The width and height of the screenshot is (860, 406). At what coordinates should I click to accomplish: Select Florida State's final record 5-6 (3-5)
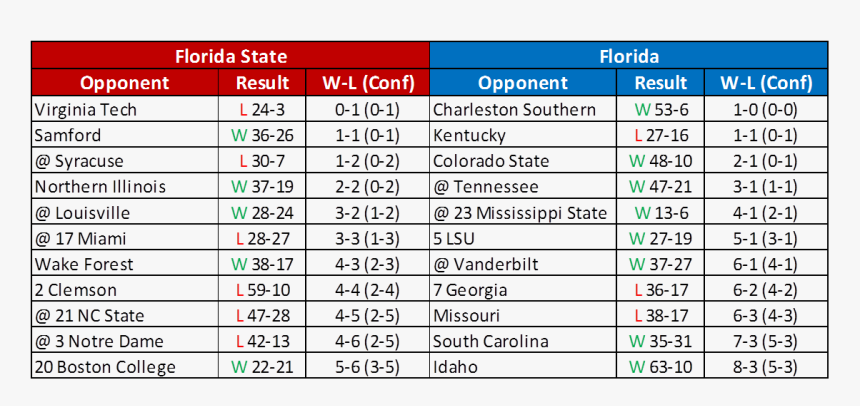point(367,366)
